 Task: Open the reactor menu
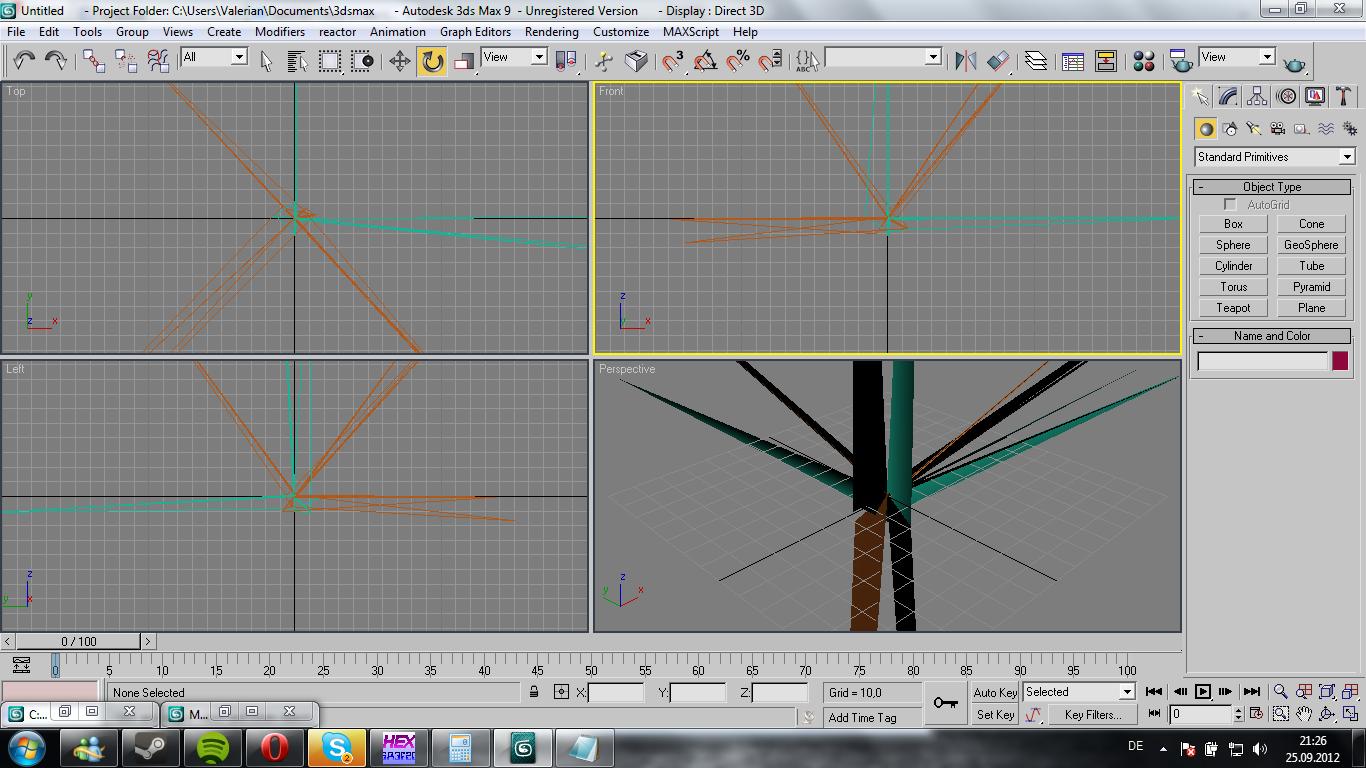point(337,32)
